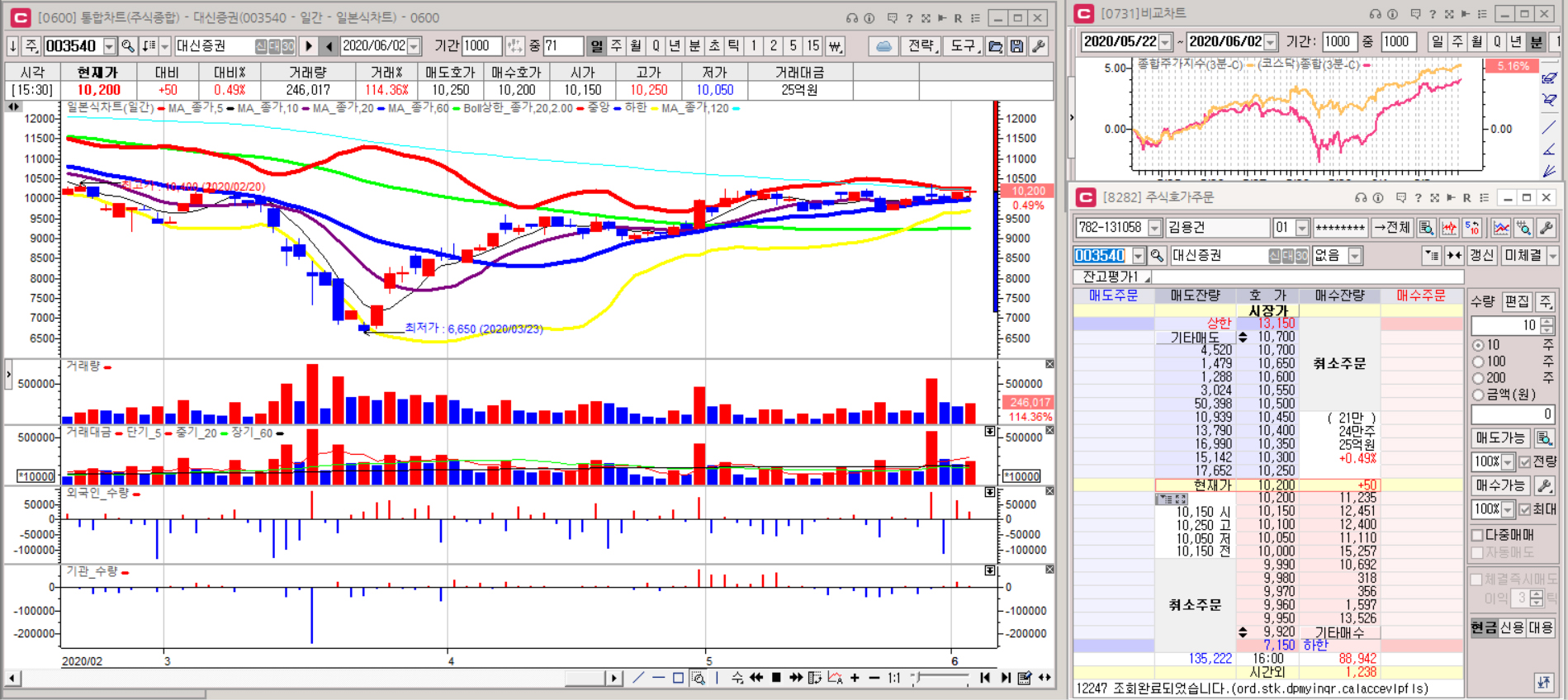This screenshot has width=1568, height=700.
Task: Click the stop square chart button
Action: [775, 678]
